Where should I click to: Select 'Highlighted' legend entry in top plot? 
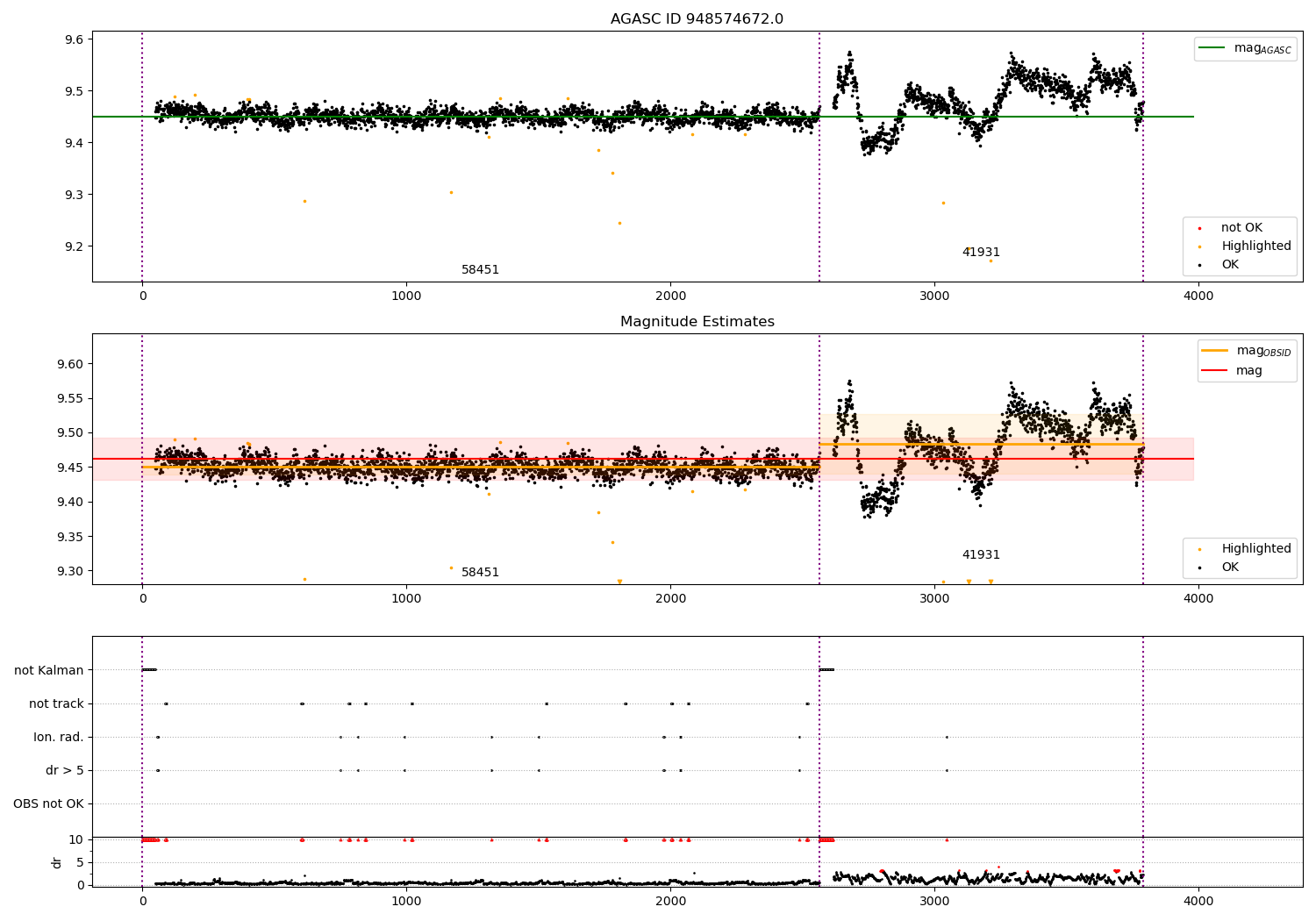(x=1256, y=246)
